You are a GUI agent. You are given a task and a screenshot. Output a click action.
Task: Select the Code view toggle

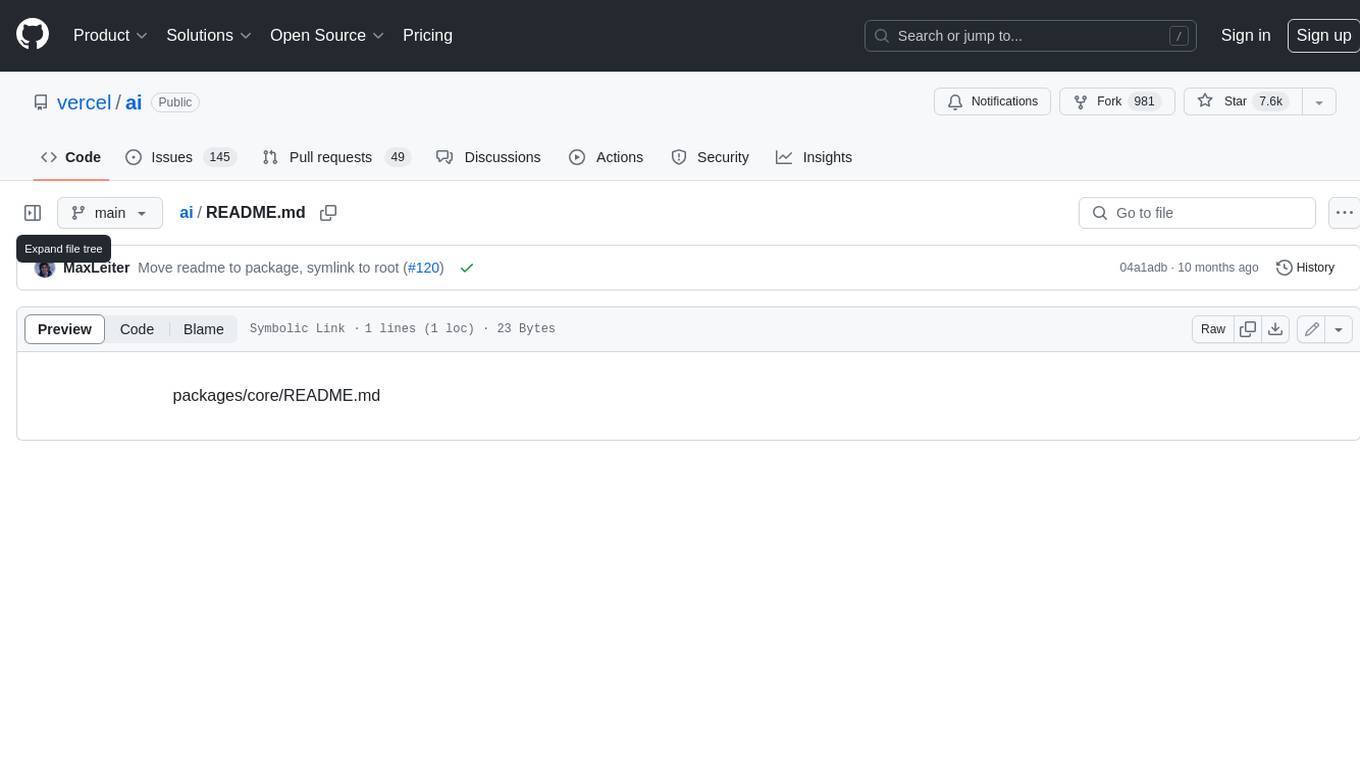click(x=137, y=329)
